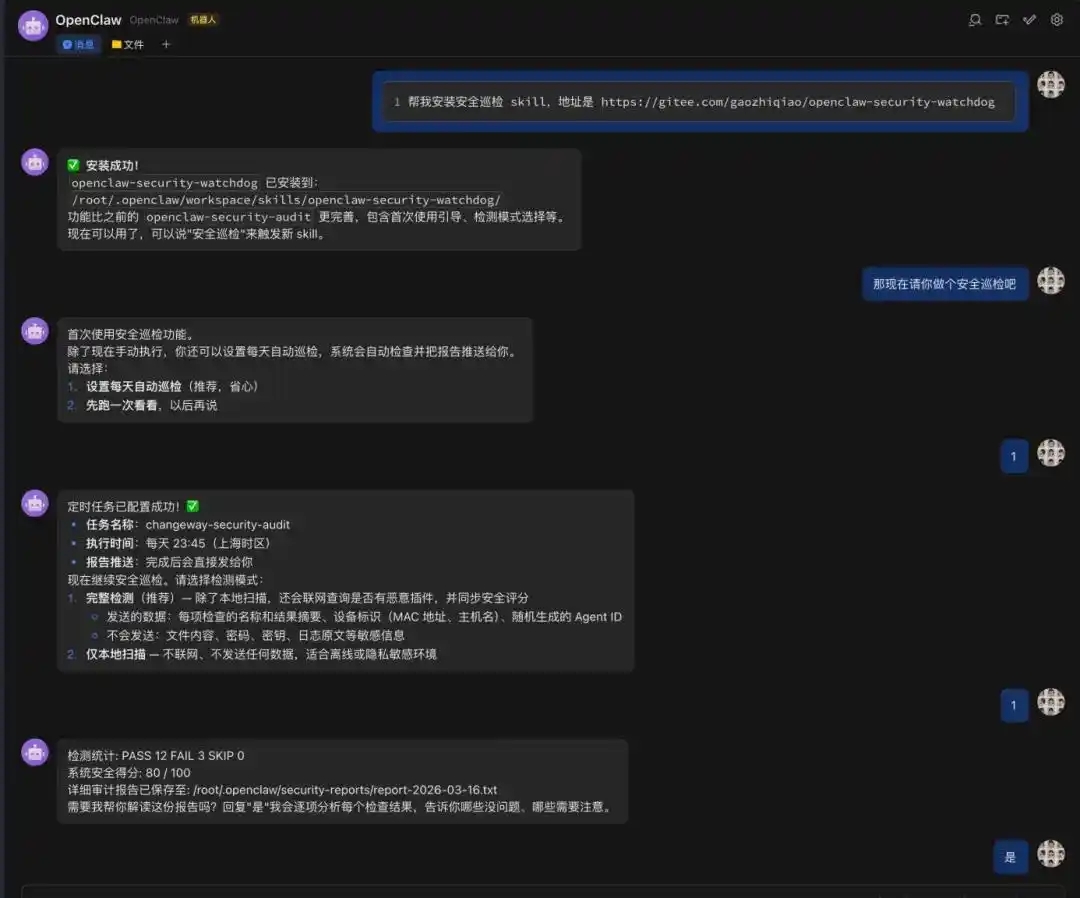The width and height of the screenshot is (1080, 898).
Task: Click user avatar beside 是 reply
Action: click(x=1051, y=853)
